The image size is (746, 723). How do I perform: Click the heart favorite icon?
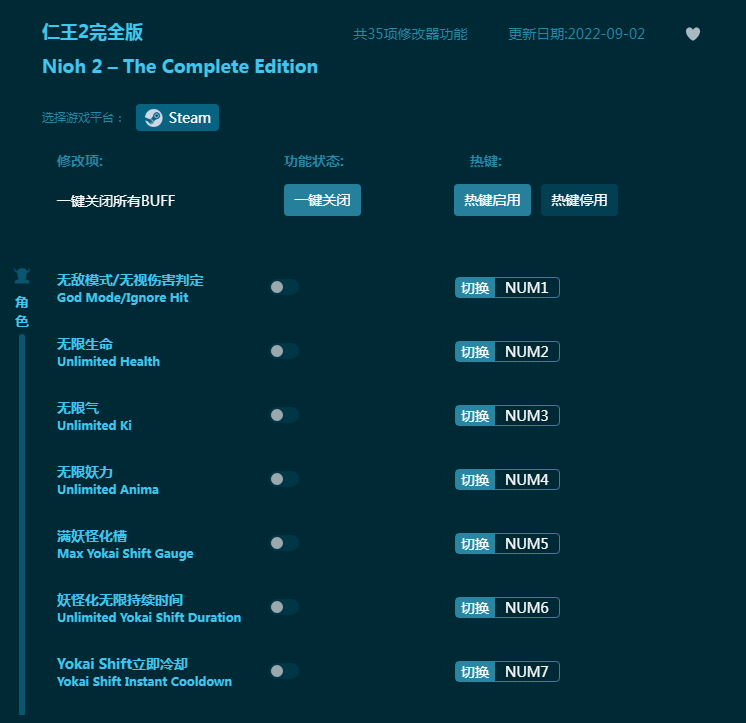(693, 34)
